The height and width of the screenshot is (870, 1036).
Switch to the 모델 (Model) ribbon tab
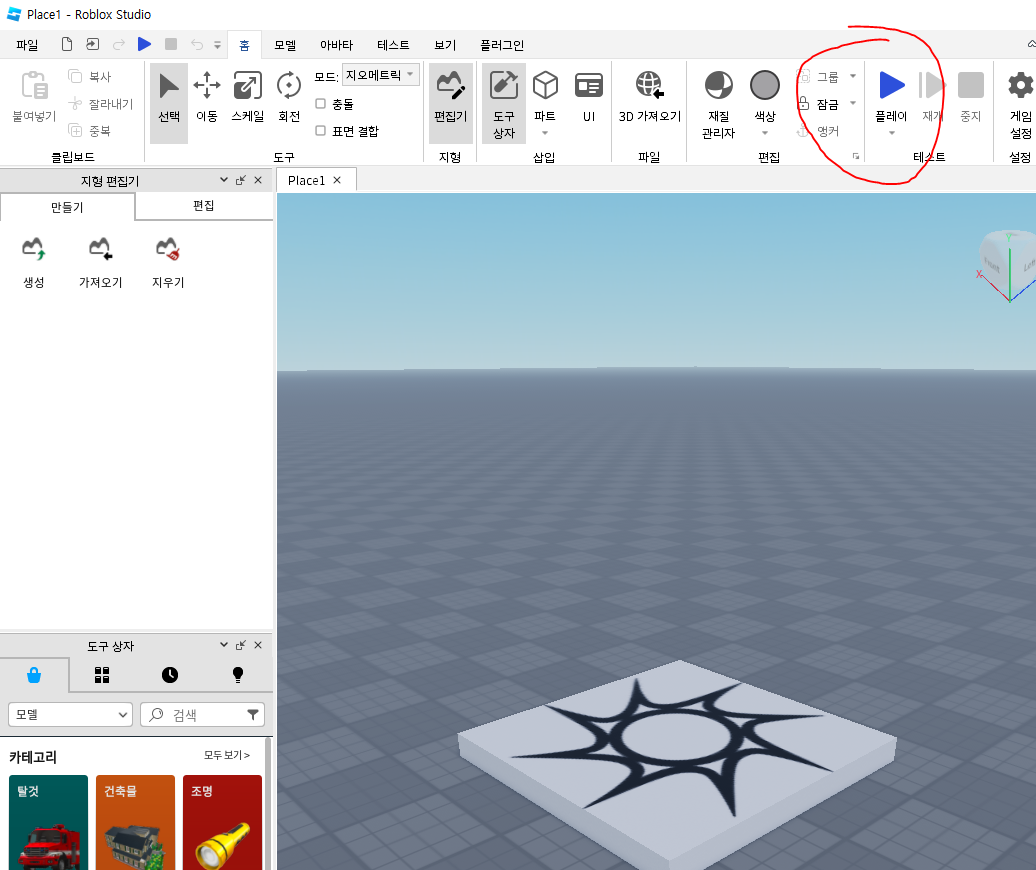285,45
